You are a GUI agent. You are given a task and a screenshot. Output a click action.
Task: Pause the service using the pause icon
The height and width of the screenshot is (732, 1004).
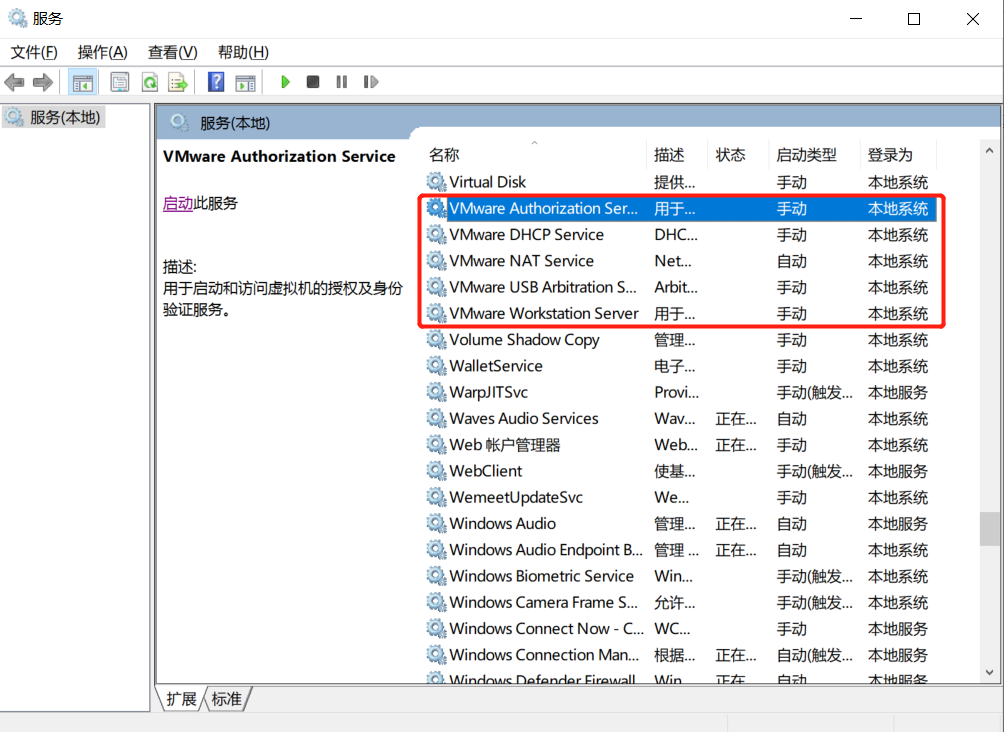point(341,82)
